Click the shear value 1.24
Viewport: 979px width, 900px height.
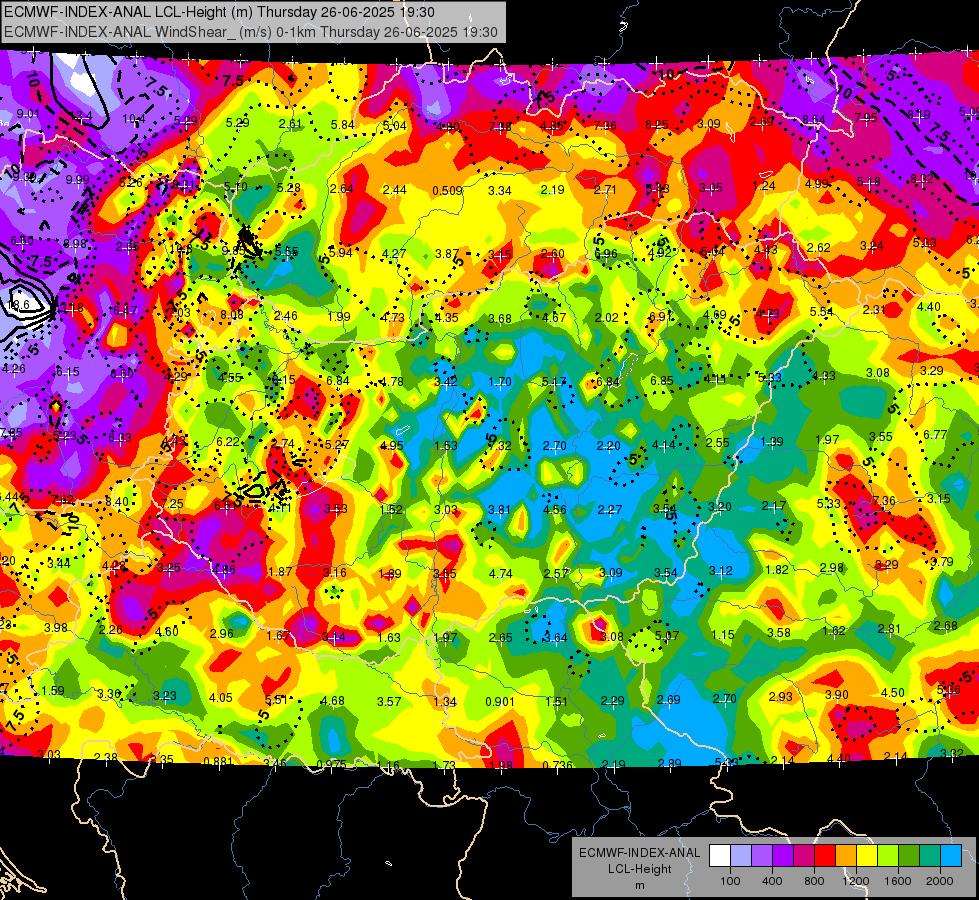click(764, 185)
